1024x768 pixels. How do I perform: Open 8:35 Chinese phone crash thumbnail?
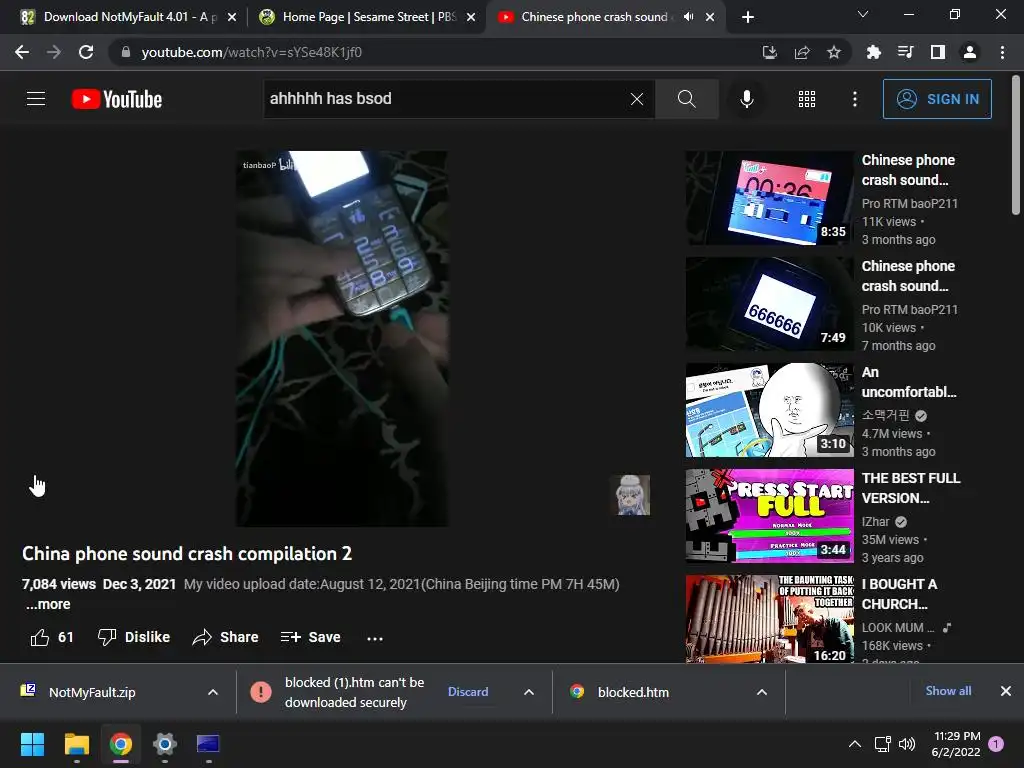[x=769, y=198]
